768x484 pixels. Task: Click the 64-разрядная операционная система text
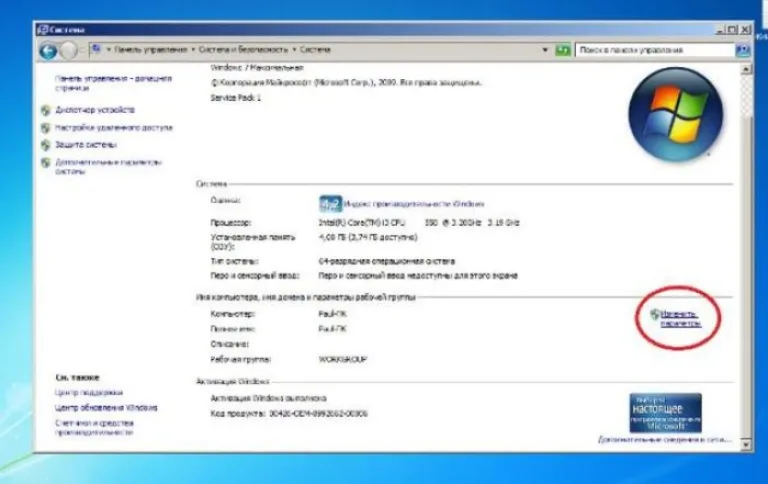click(x=386, y=261)
